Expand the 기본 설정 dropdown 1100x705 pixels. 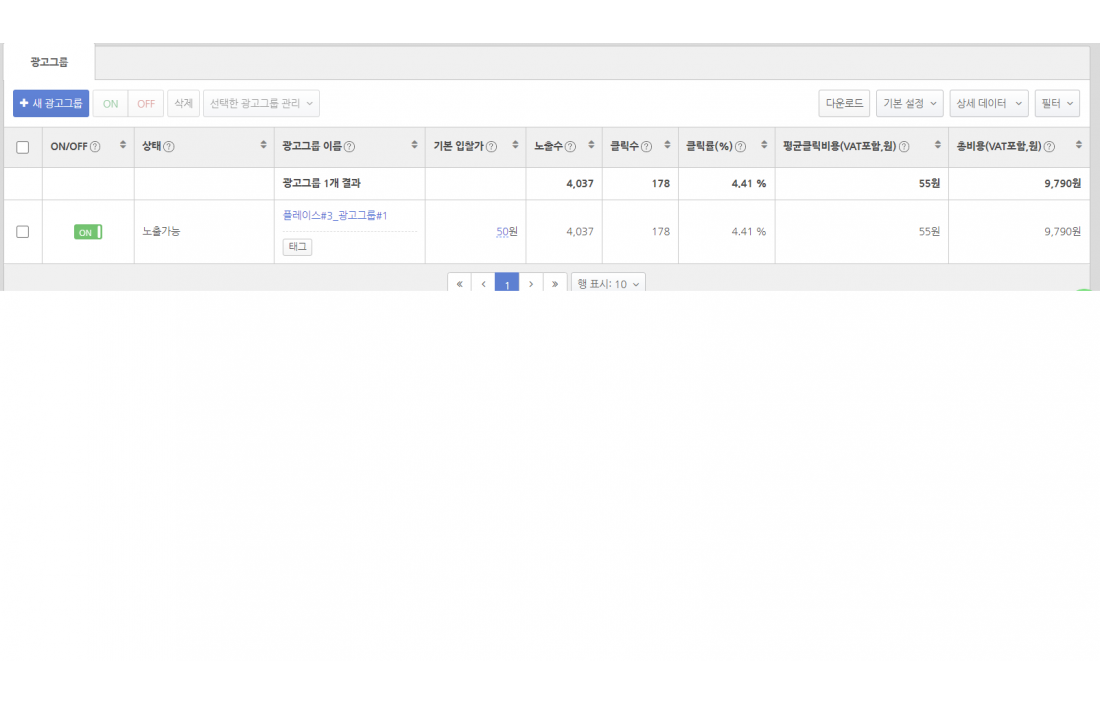point(909,104)
